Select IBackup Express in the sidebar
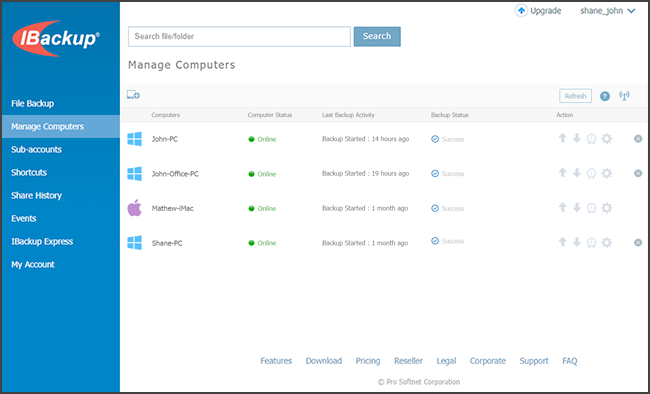Viewport: 650px width, 394px height. [x=42, y=241]
